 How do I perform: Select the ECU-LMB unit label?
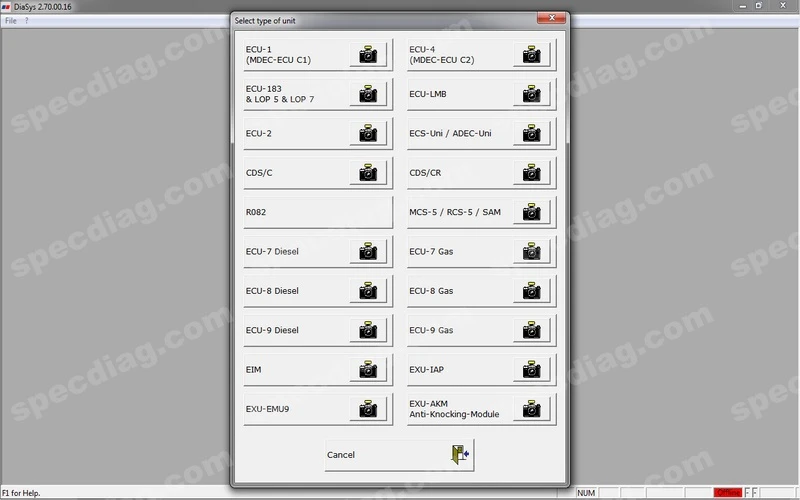pyautogui.click(x=428, y=94)
